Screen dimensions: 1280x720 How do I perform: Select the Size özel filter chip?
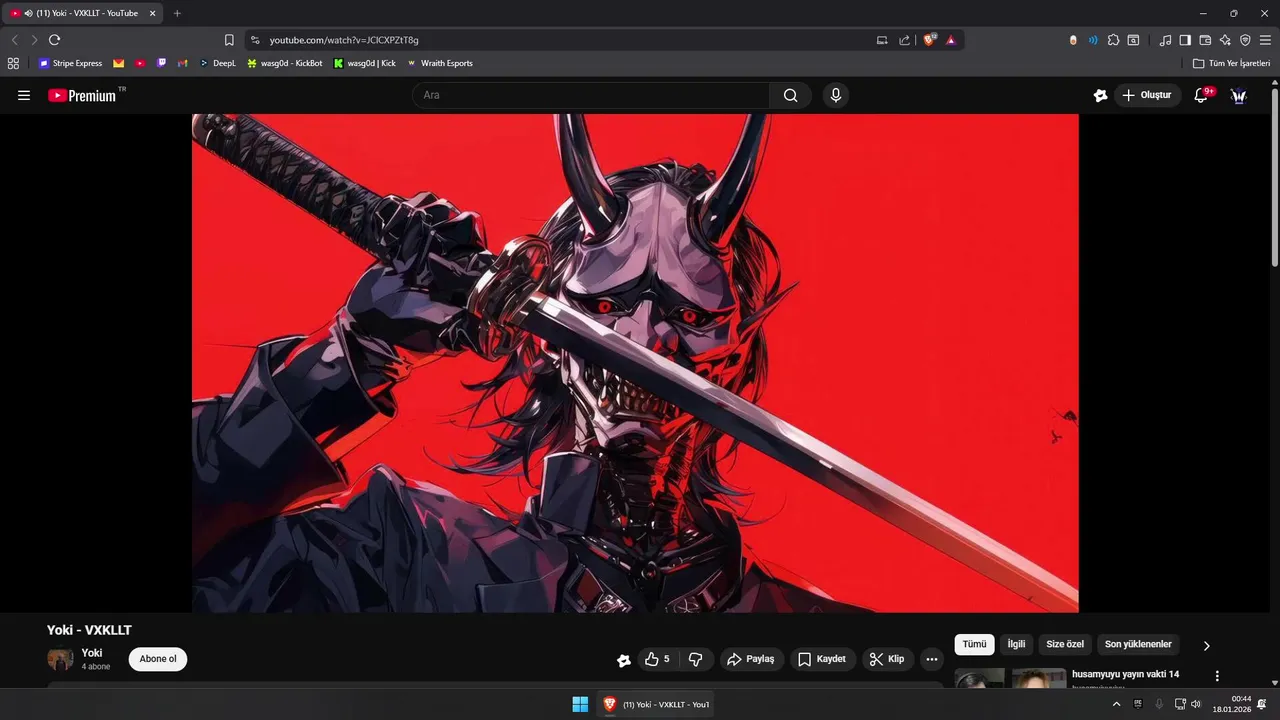[x=1065, y=644]
